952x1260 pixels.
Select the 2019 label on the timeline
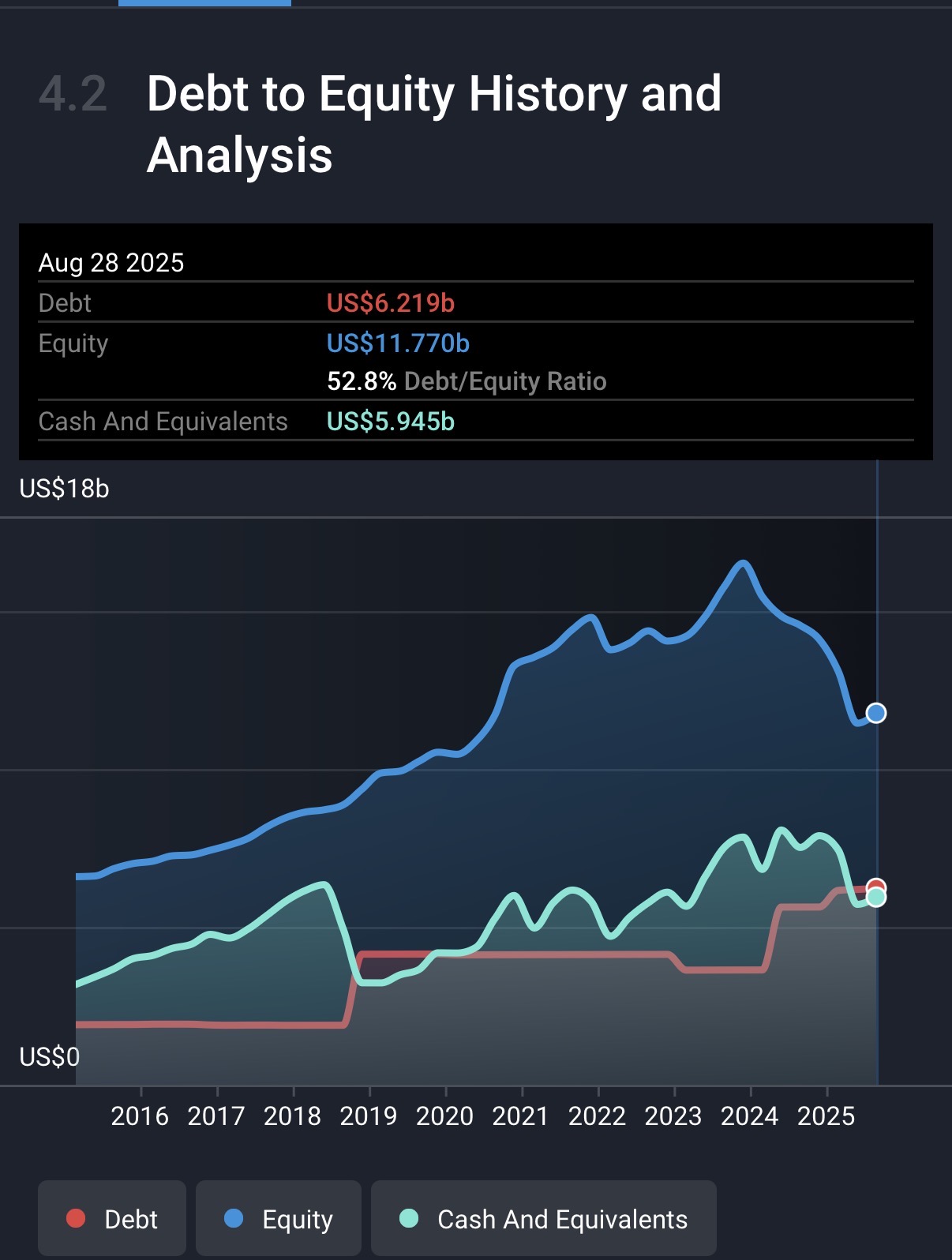click(x=369, y=1116)
